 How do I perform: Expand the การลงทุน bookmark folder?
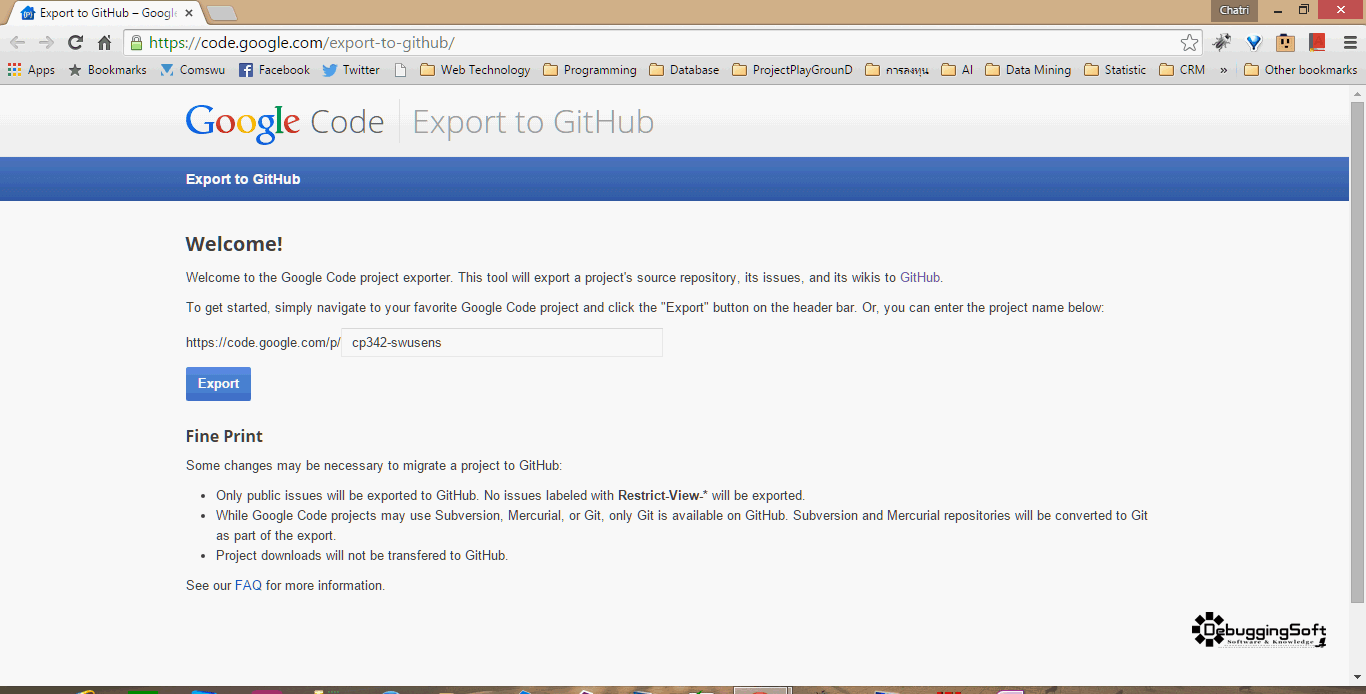(897, 70)
